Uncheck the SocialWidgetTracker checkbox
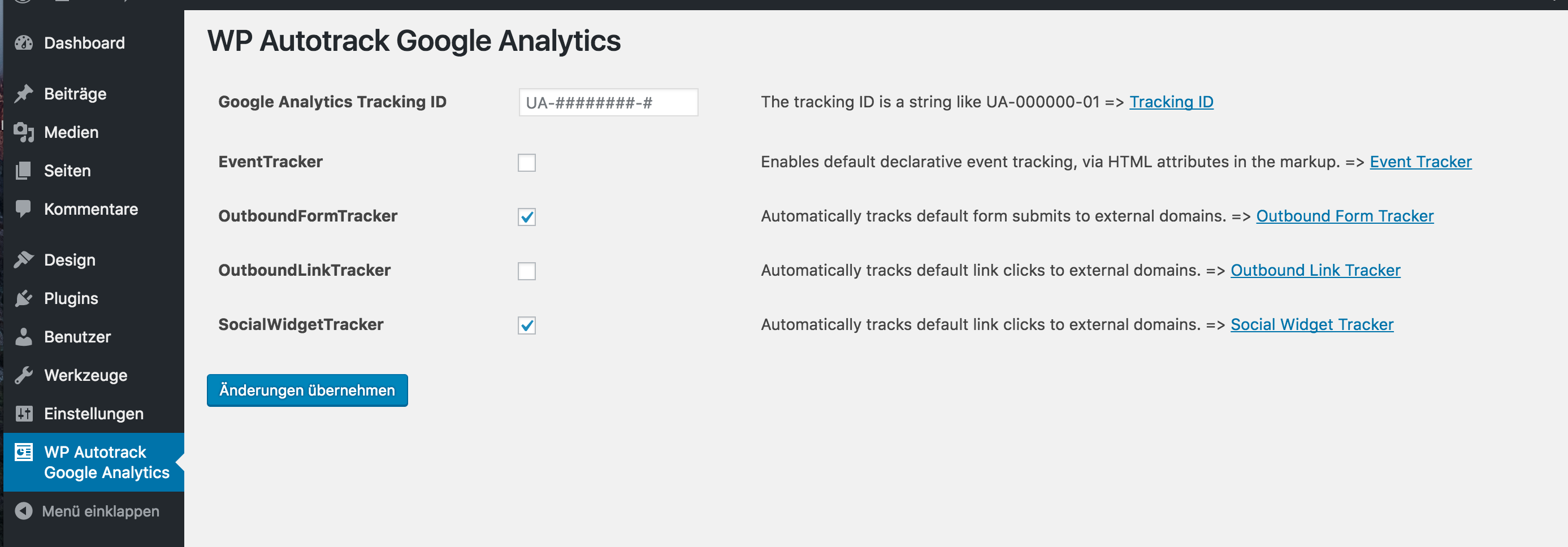 [x=526, y=325]
